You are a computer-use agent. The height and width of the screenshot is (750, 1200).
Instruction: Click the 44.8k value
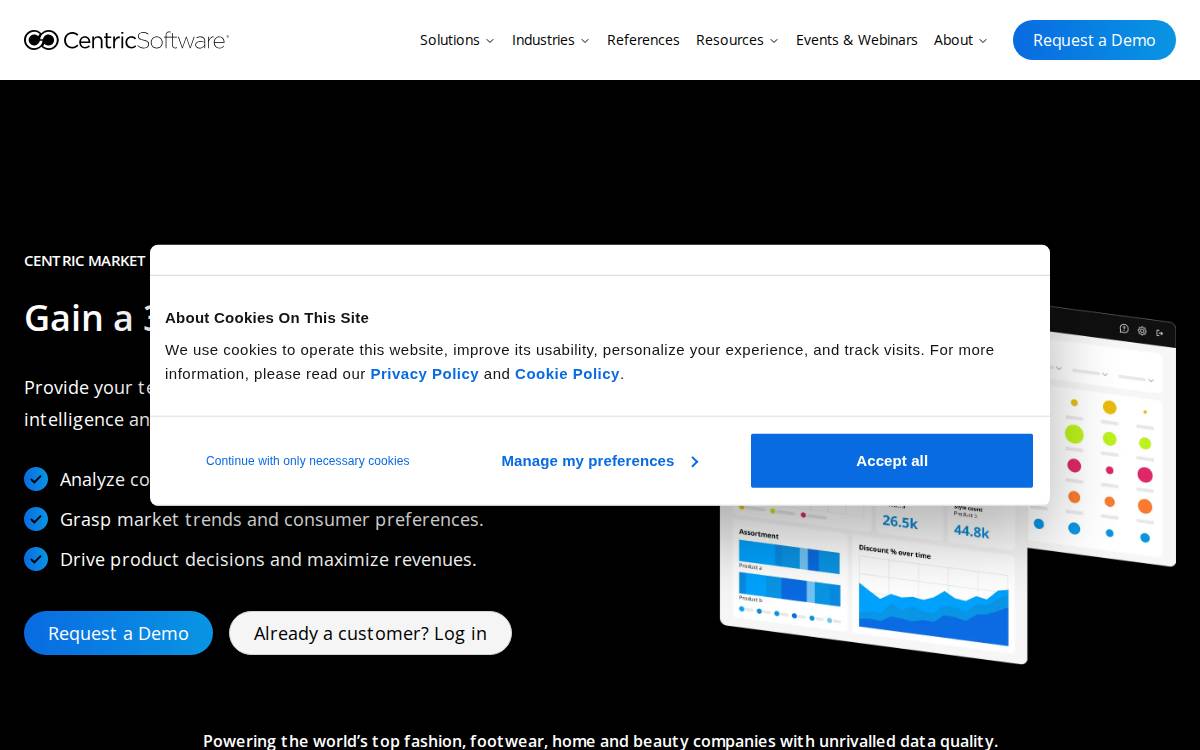[x=971, y=531]
